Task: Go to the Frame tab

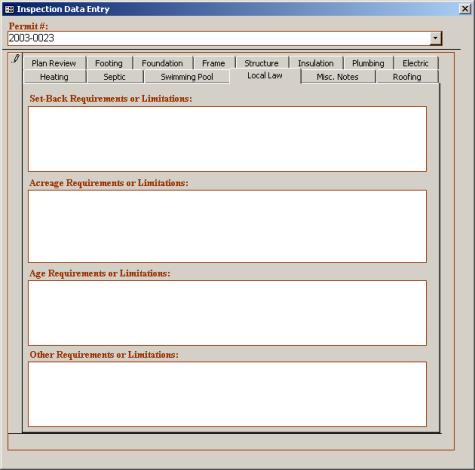Action: tap(213, 63)
